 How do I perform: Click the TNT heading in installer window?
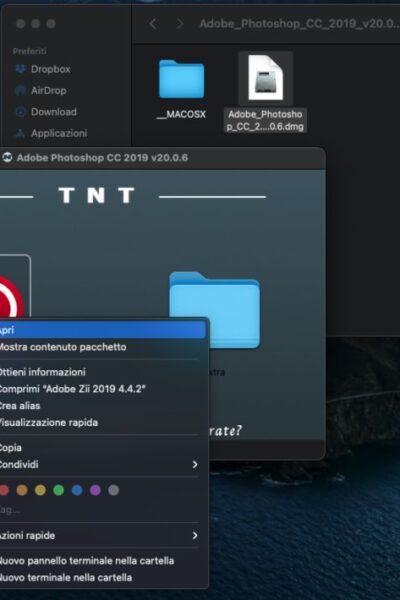[96, 195]
